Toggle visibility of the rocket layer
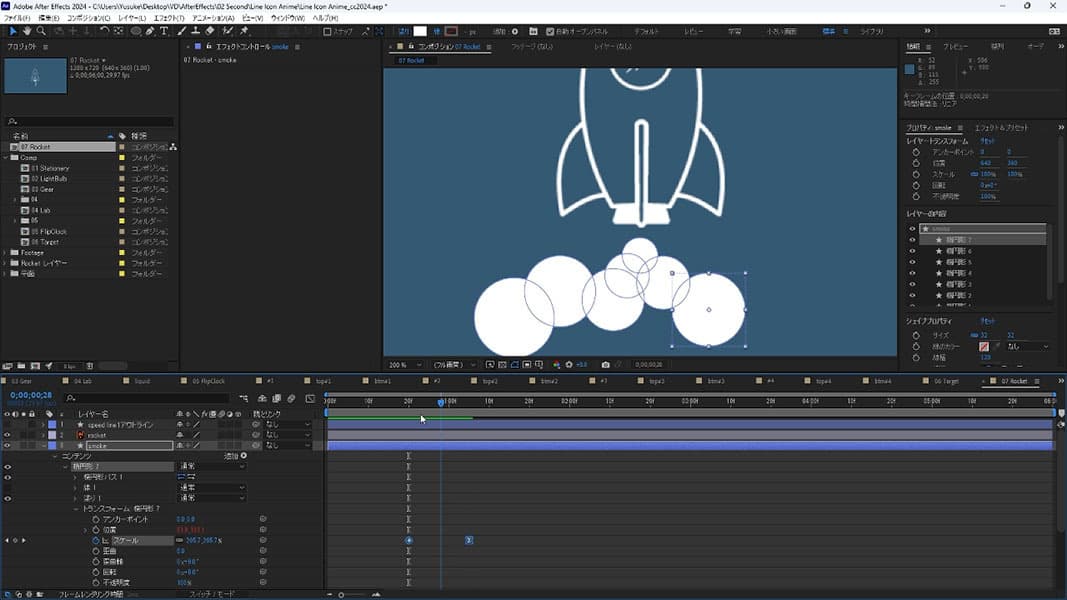 pos(7,435)
